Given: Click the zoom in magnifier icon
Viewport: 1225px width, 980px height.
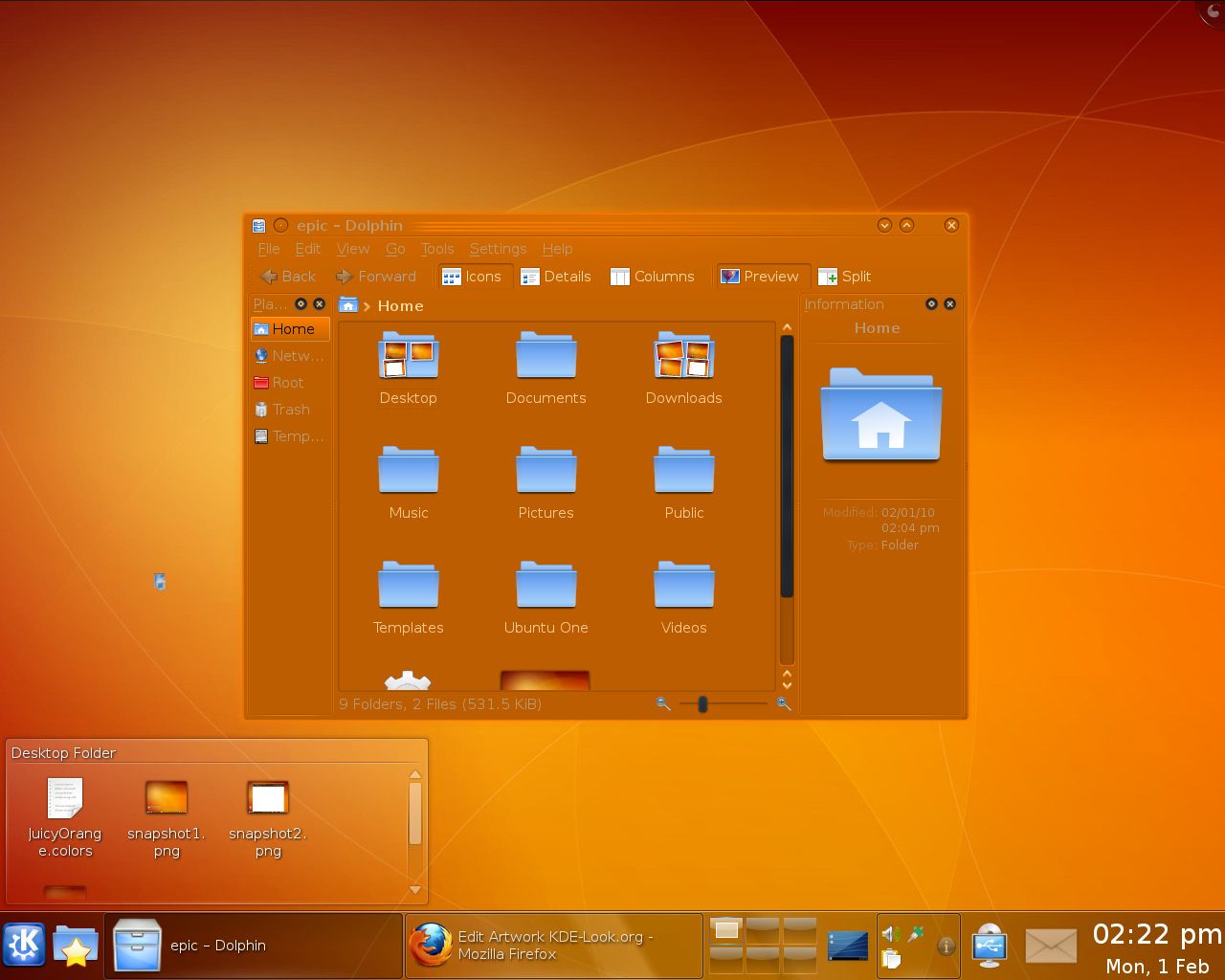Looking at the screenshot, I should coord(784,704).
